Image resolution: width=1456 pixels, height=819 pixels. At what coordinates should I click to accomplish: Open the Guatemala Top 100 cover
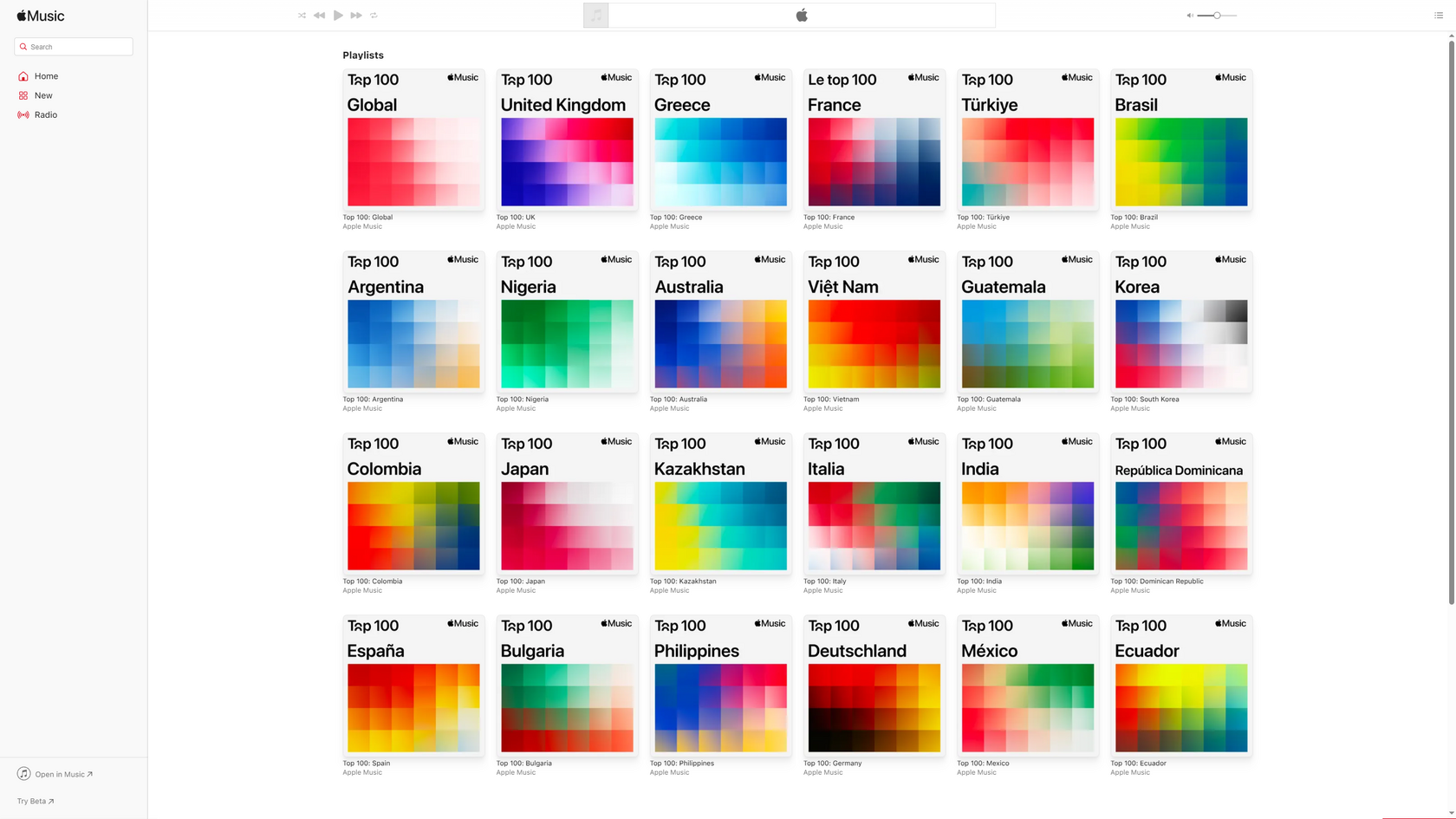pos(1028,322)
